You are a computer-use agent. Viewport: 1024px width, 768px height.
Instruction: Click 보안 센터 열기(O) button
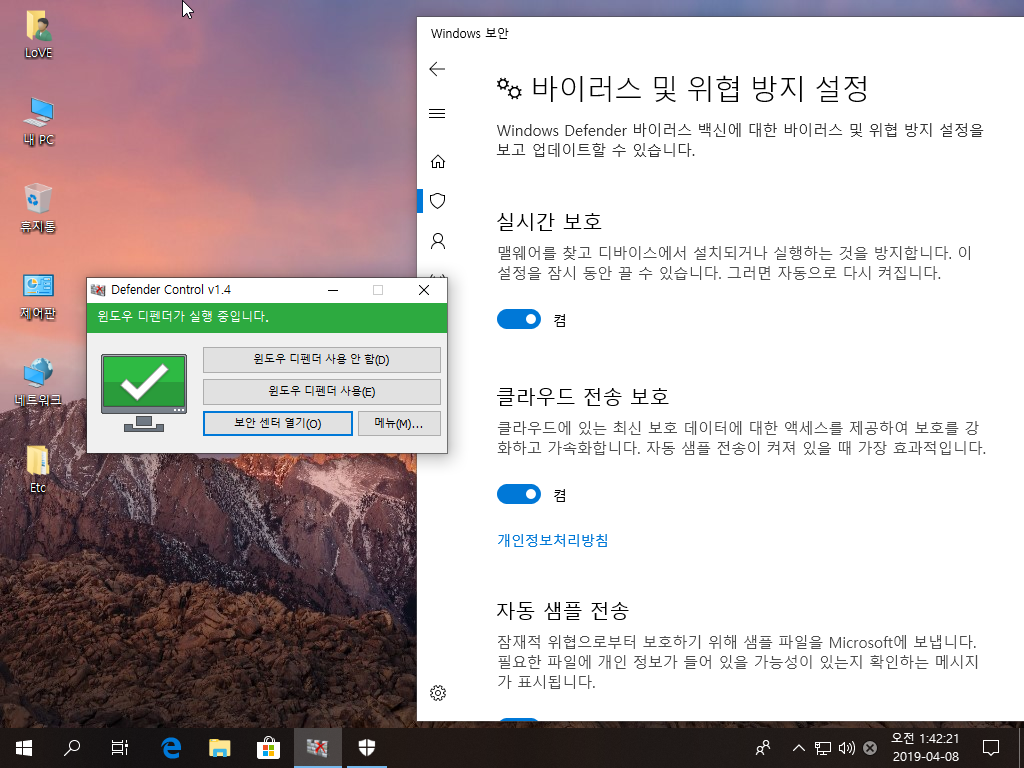coord(278,423)
